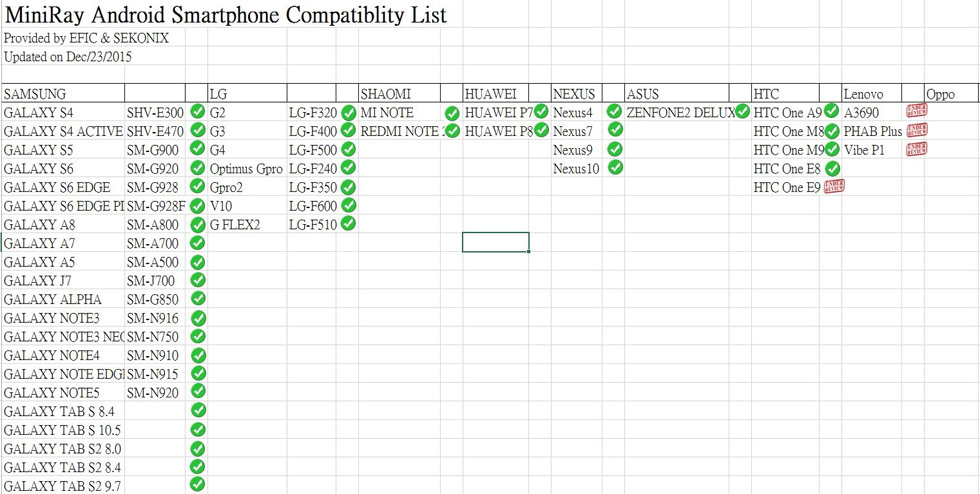The image size is (980, 494).
Task: Click the green check beside MI NOTE
Action: (452, 114)
